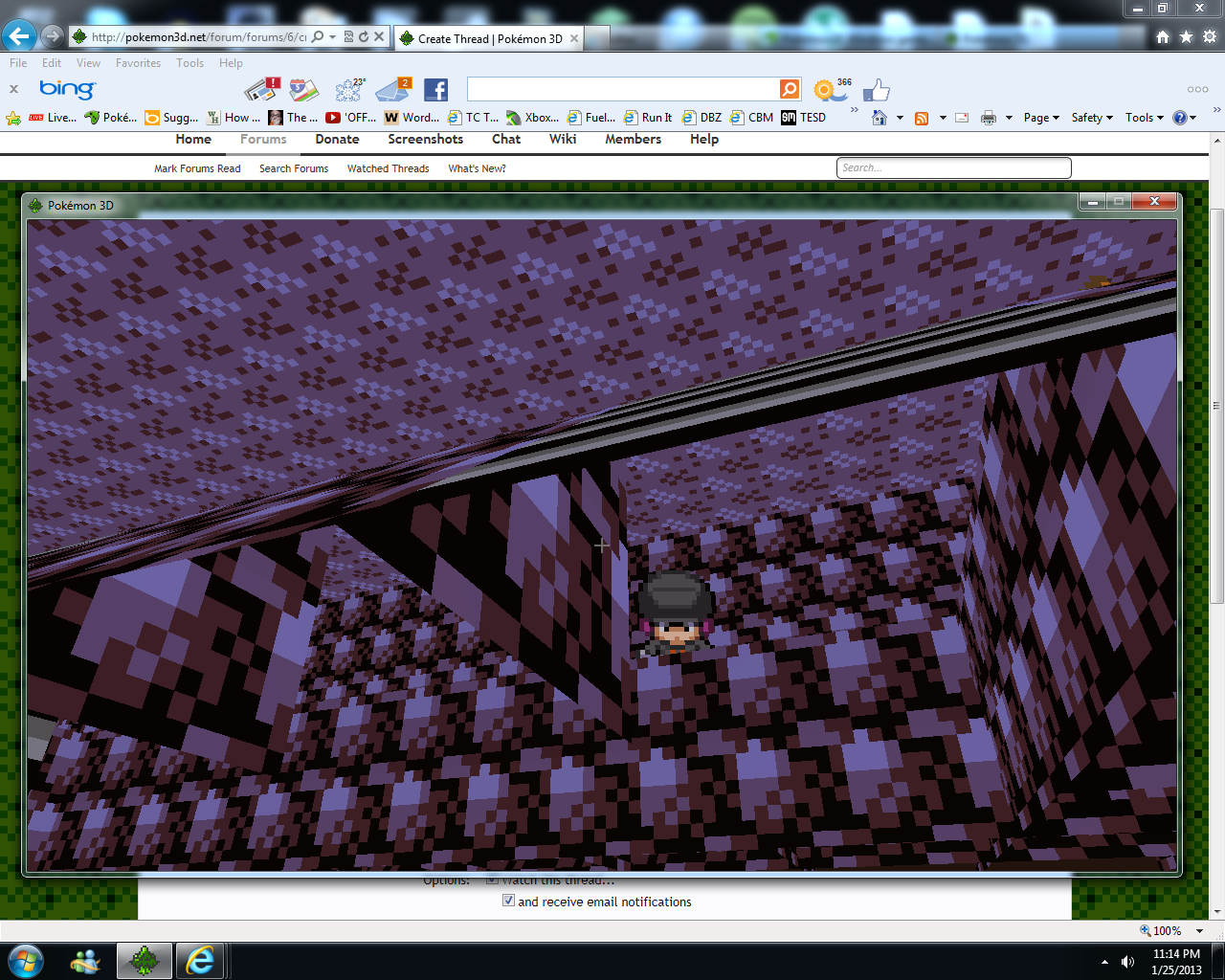Click the Bing logo on the toolbar
1225x980 pixels.
pyautogui.click(x=67, y=89)
